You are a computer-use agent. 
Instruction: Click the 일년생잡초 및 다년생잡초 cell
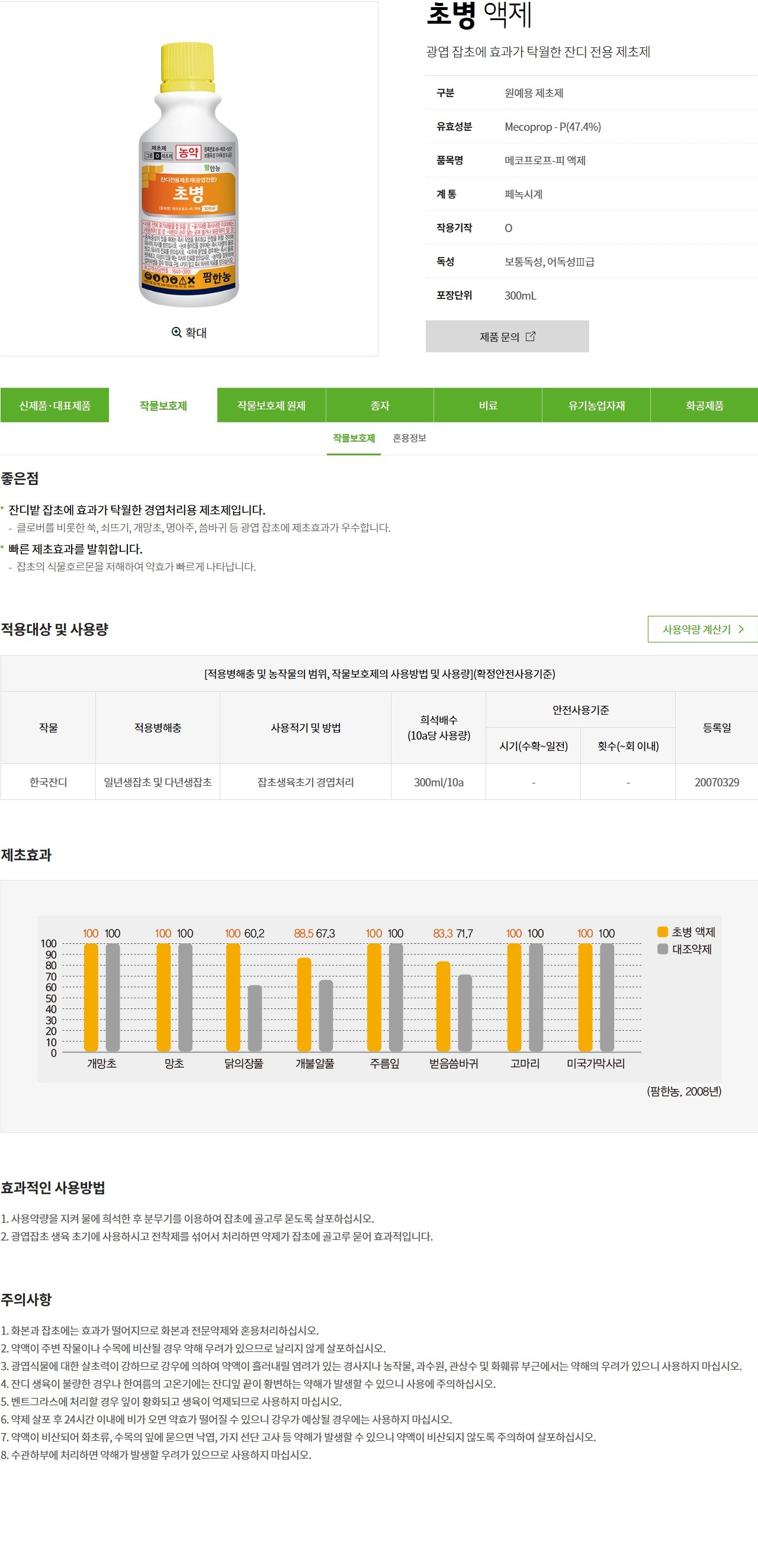(x=158, y=782)
